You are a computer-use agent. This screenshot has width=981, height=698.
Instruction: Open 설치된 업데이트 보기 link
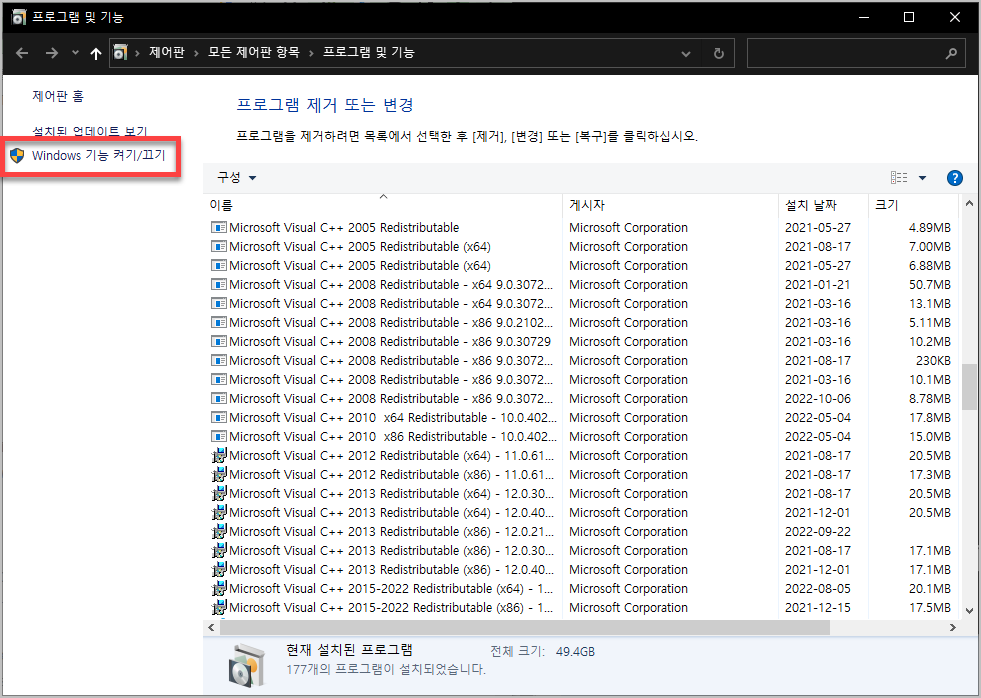[x=89, y=131]
